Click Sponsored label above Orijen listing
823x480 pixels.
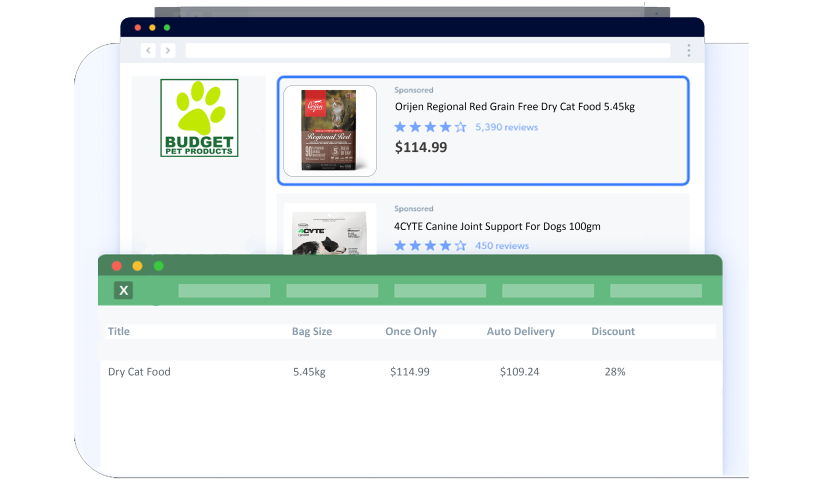[x=414, y=90]
